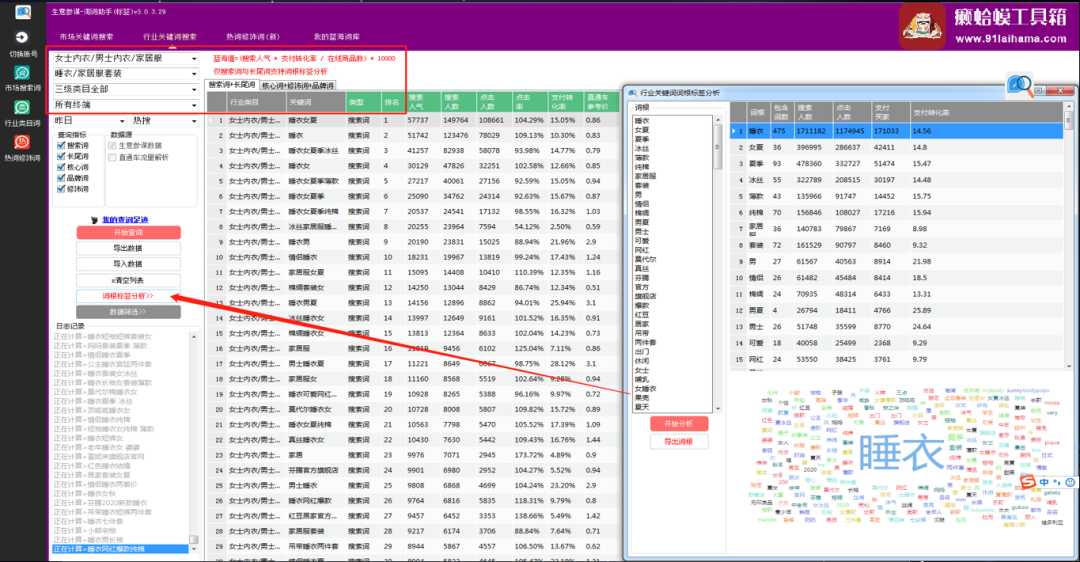Select the 纯棉 row in the analysis table
The image size is (1080, 562).
(x=898, y=213)
